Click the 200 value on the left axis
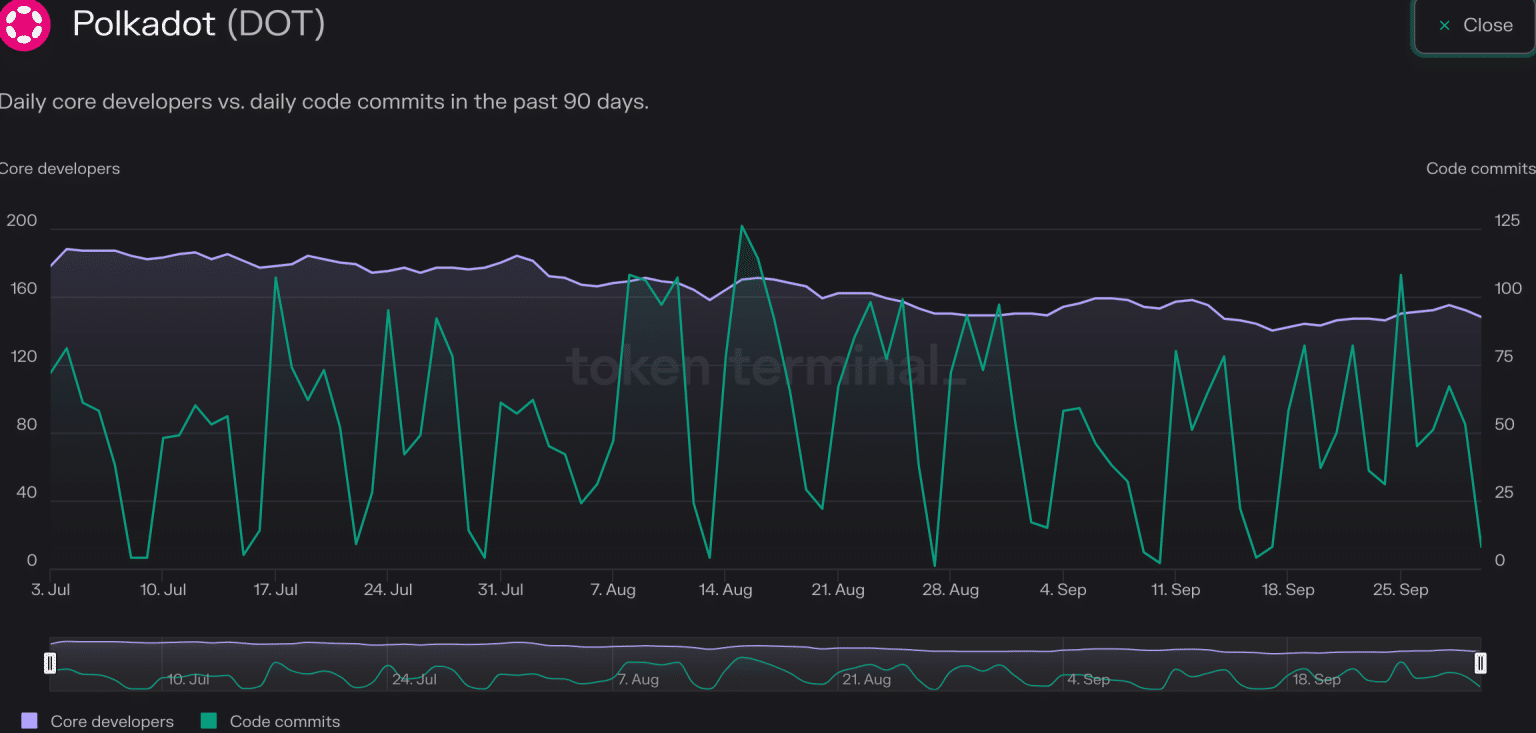 [x=21, y=221]
